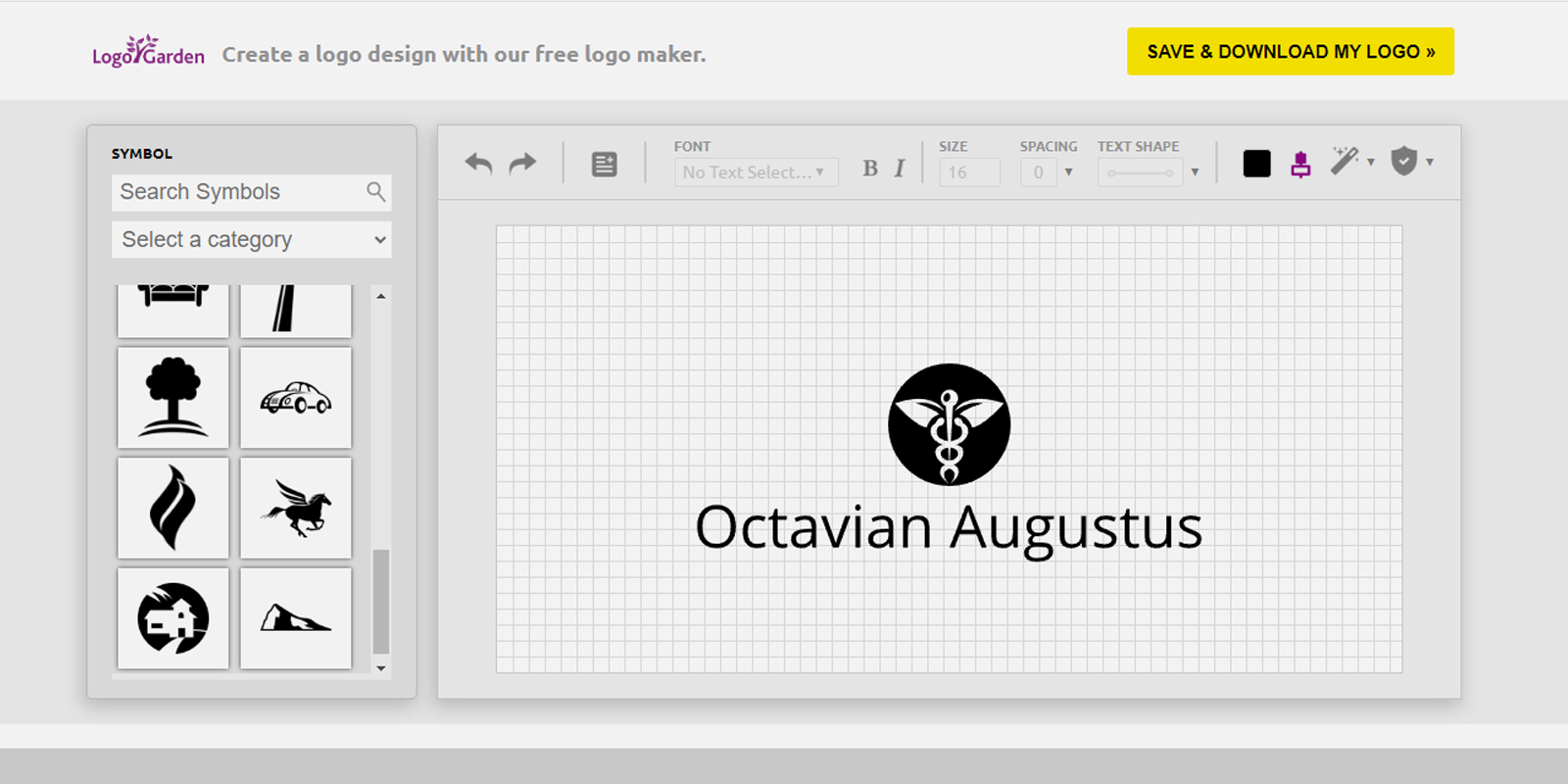Open the Select a category dropdown
Viewport: 1568px width, 784px height.
pos(252,239)
